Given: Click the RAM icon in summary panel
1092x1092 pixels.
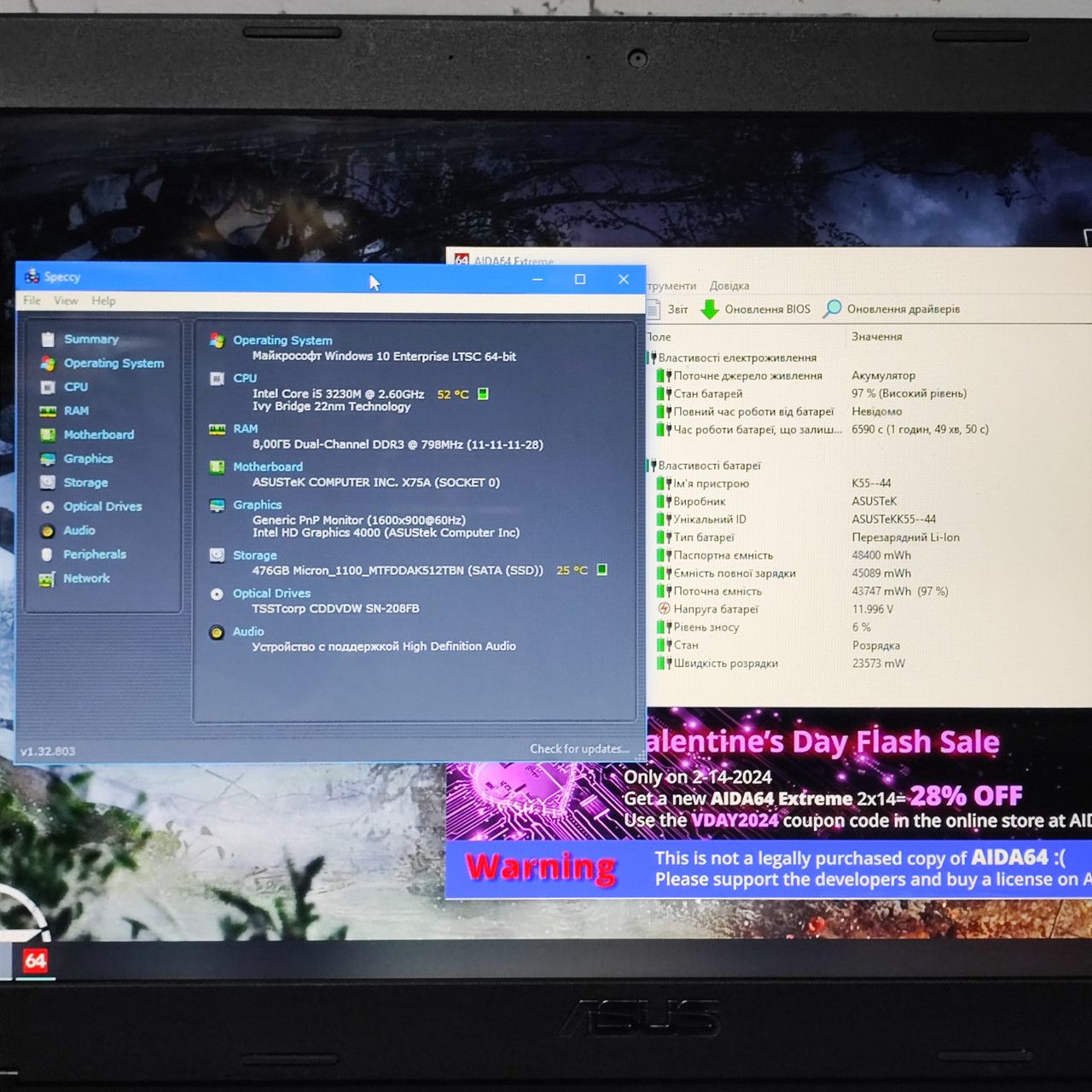Looking at the screenshot, I should (217, 429).
